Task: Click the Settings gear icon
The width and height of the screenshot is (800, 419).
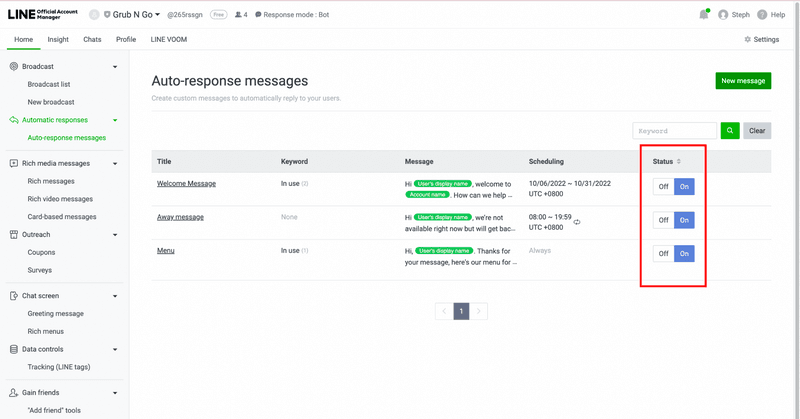Action: [x=748, y=39]
